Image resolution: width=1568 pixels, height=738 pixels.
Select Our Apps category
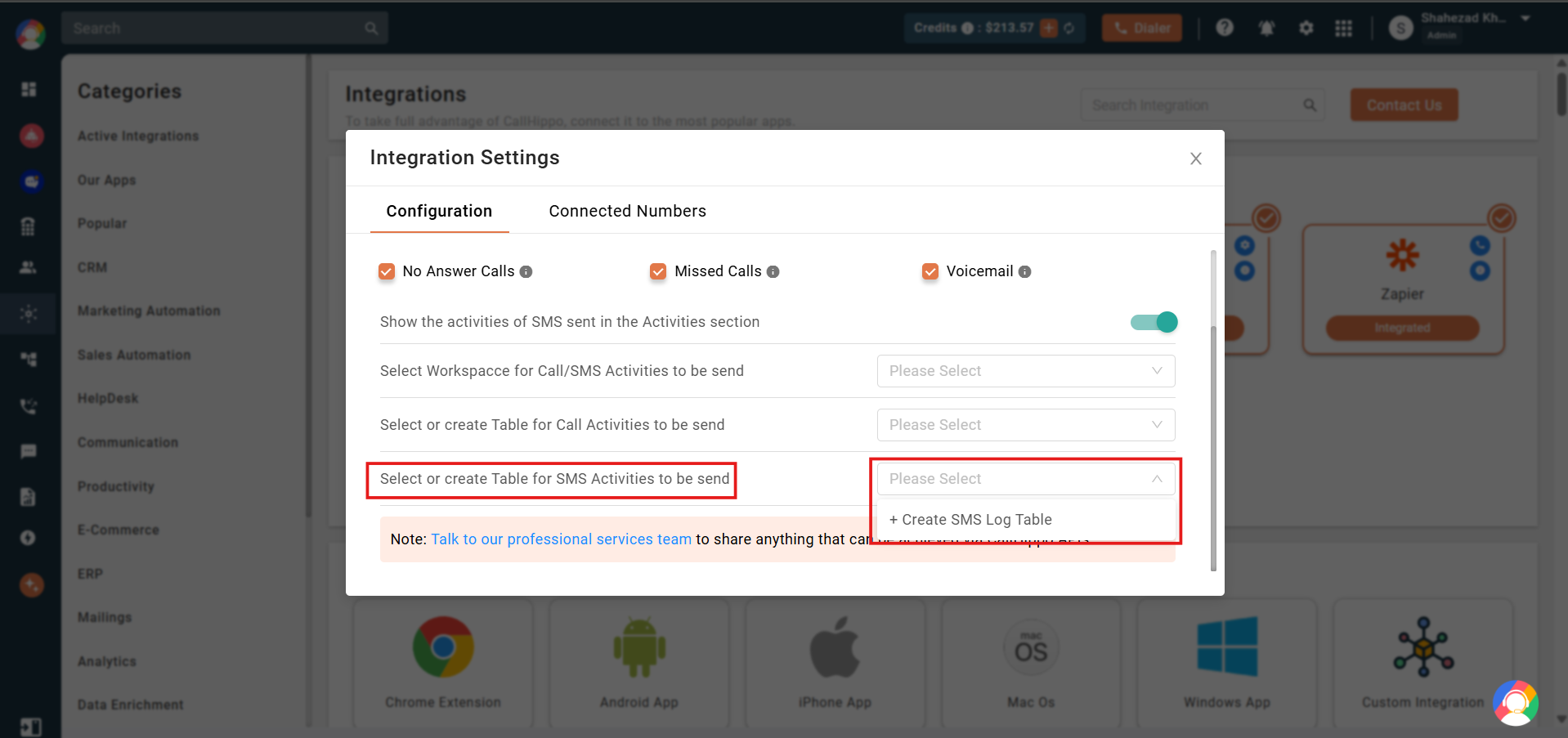tap(107, 180)
